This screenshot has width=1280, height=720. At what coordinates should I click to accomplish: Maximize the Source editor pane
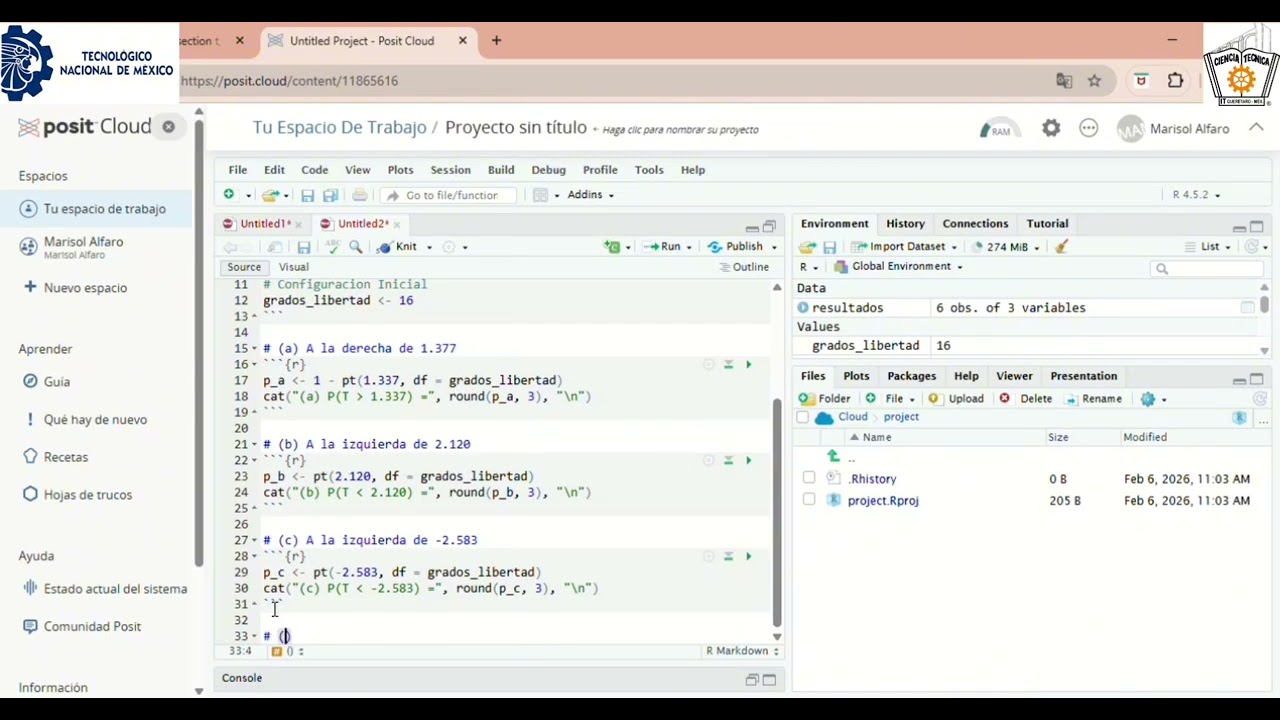(x=769, y=227)
